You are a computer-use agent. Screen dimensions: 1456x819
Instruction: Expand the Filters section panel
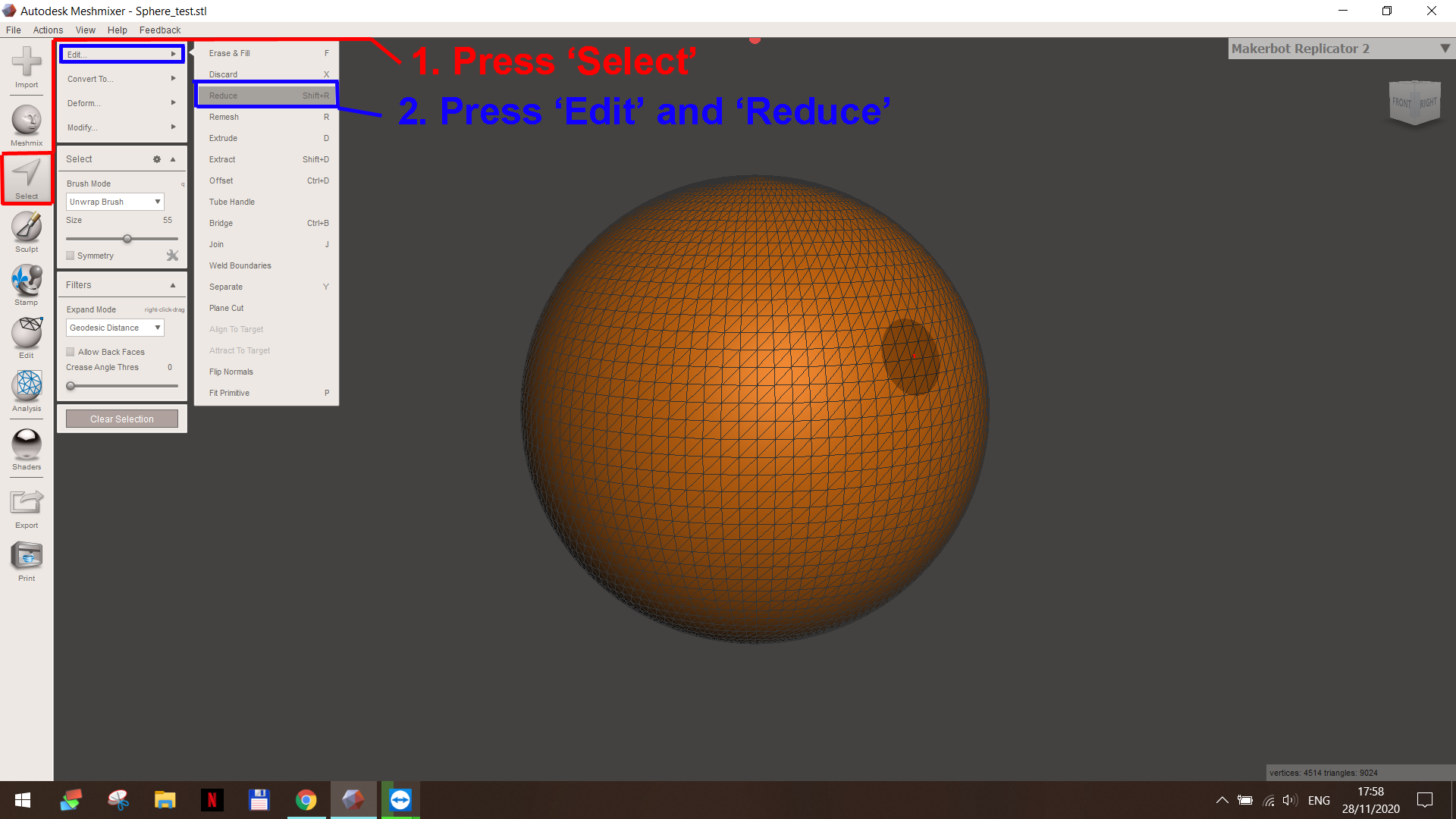coord(172,284)
